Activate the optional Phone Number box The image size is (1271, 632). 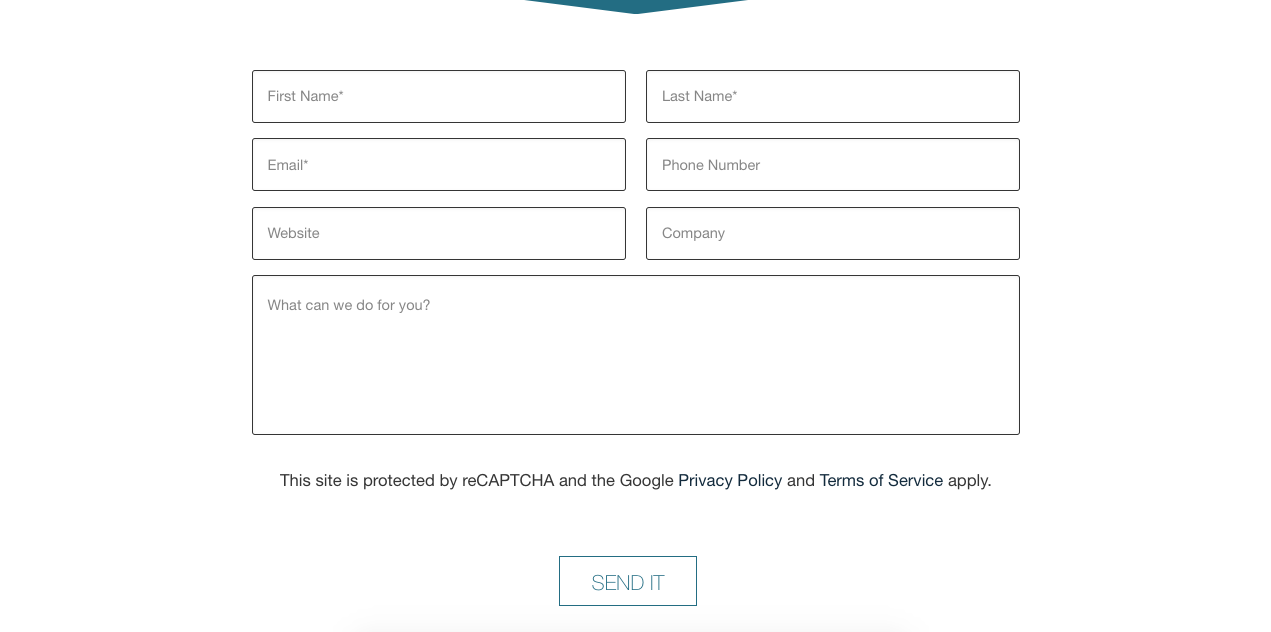point(832,165)
